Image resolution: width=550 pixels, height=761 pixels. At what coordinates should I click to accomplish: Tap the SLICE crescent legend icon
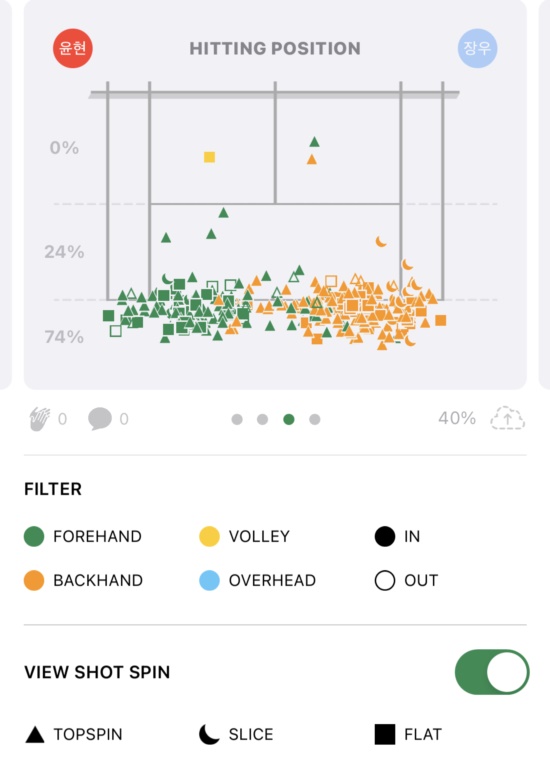pos(209,734)
